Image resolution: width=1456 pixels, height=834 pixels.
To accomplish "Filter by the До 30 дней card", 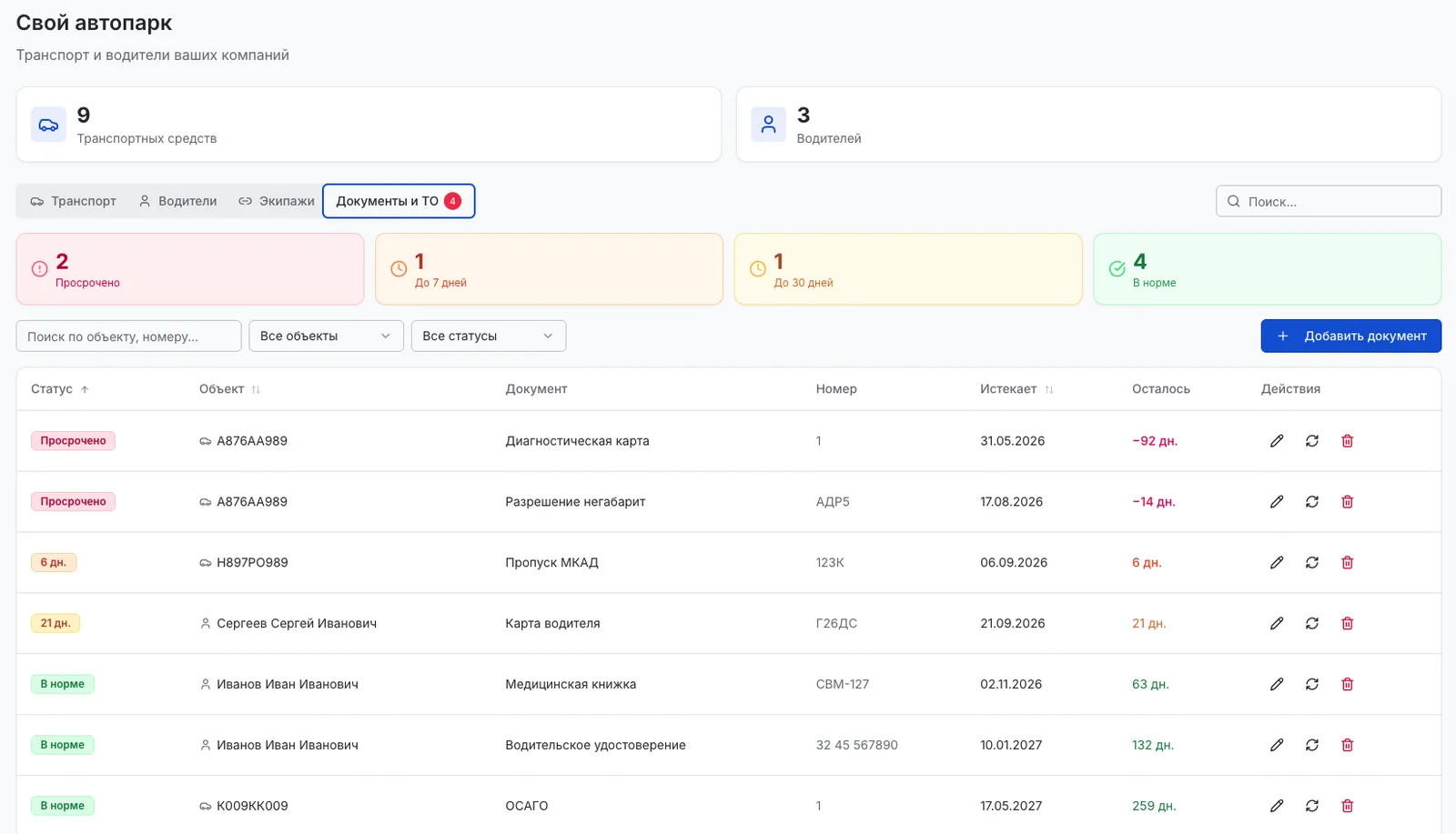I will pos(908,269).
